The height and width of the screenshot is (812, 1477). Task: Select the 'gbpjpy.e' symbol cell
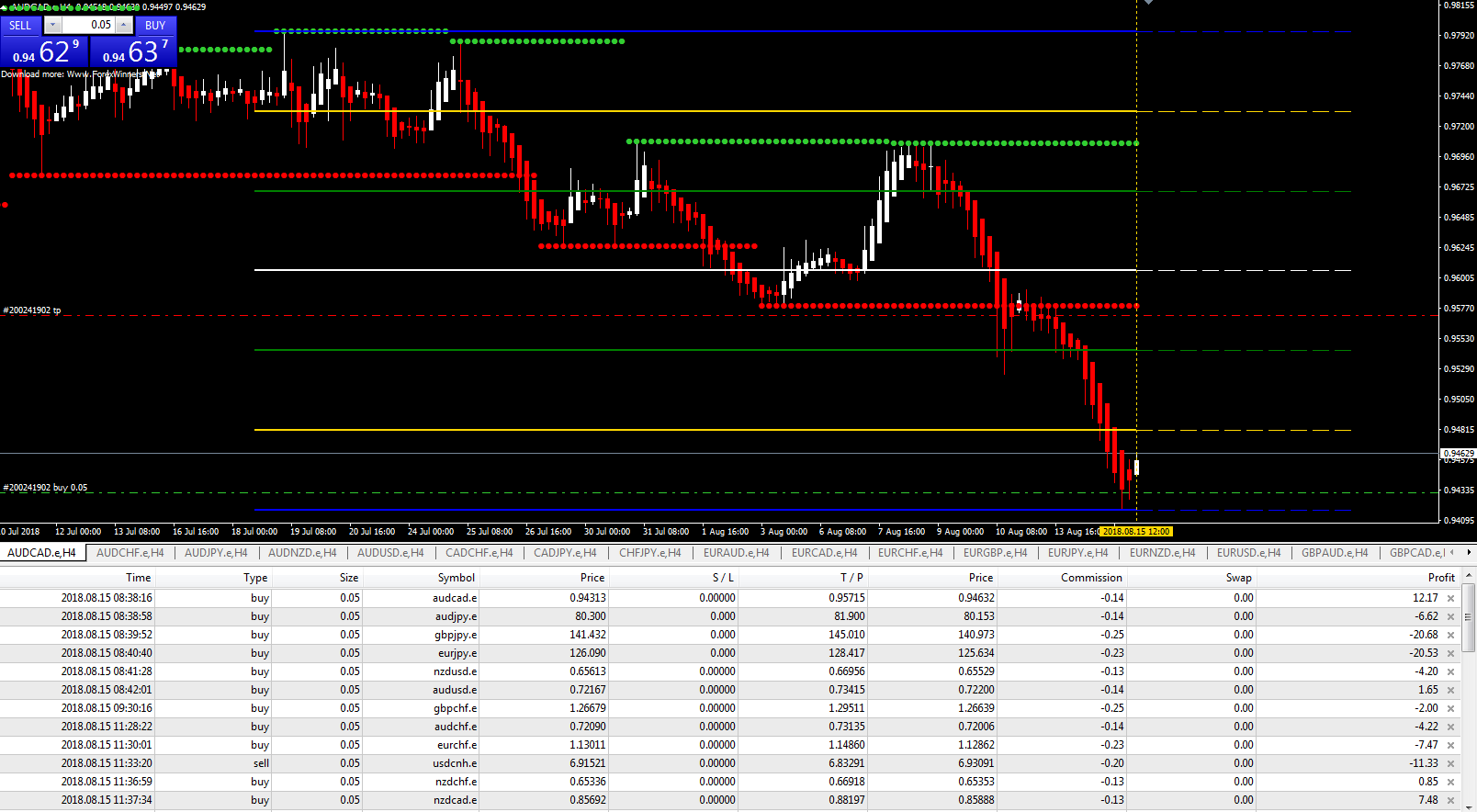click(456, 635)
